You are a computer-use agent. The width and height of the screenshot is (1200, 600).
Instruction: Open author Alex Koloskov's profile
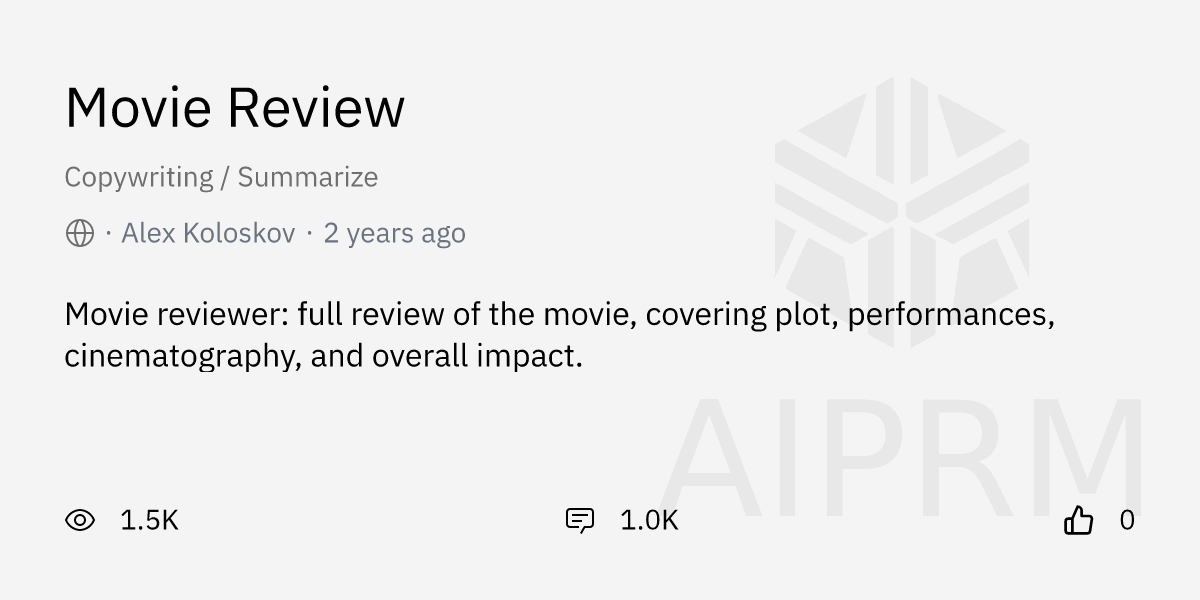(x=208, y=234)
